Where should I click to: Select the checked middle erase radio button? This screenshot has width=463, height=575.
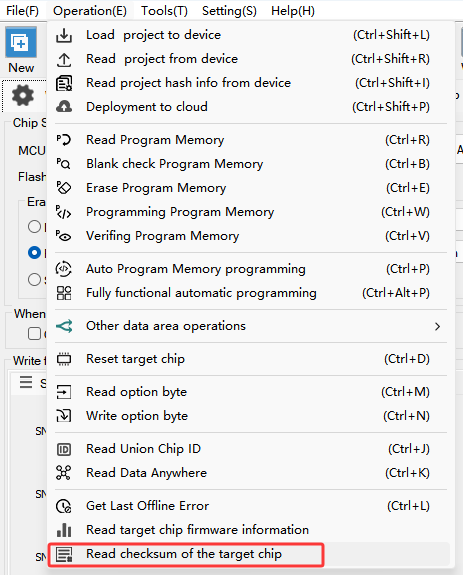(34, 253)
